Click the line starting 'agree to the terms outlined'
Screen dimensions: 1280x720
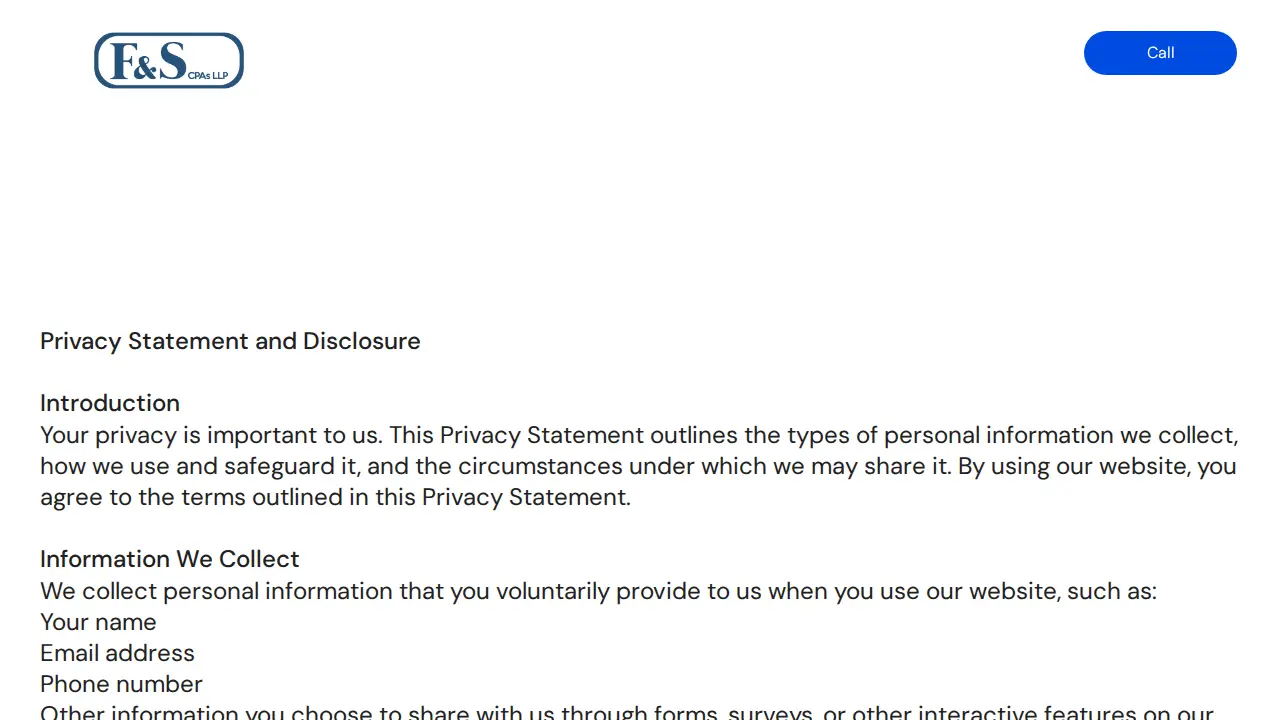pos(335,497)
